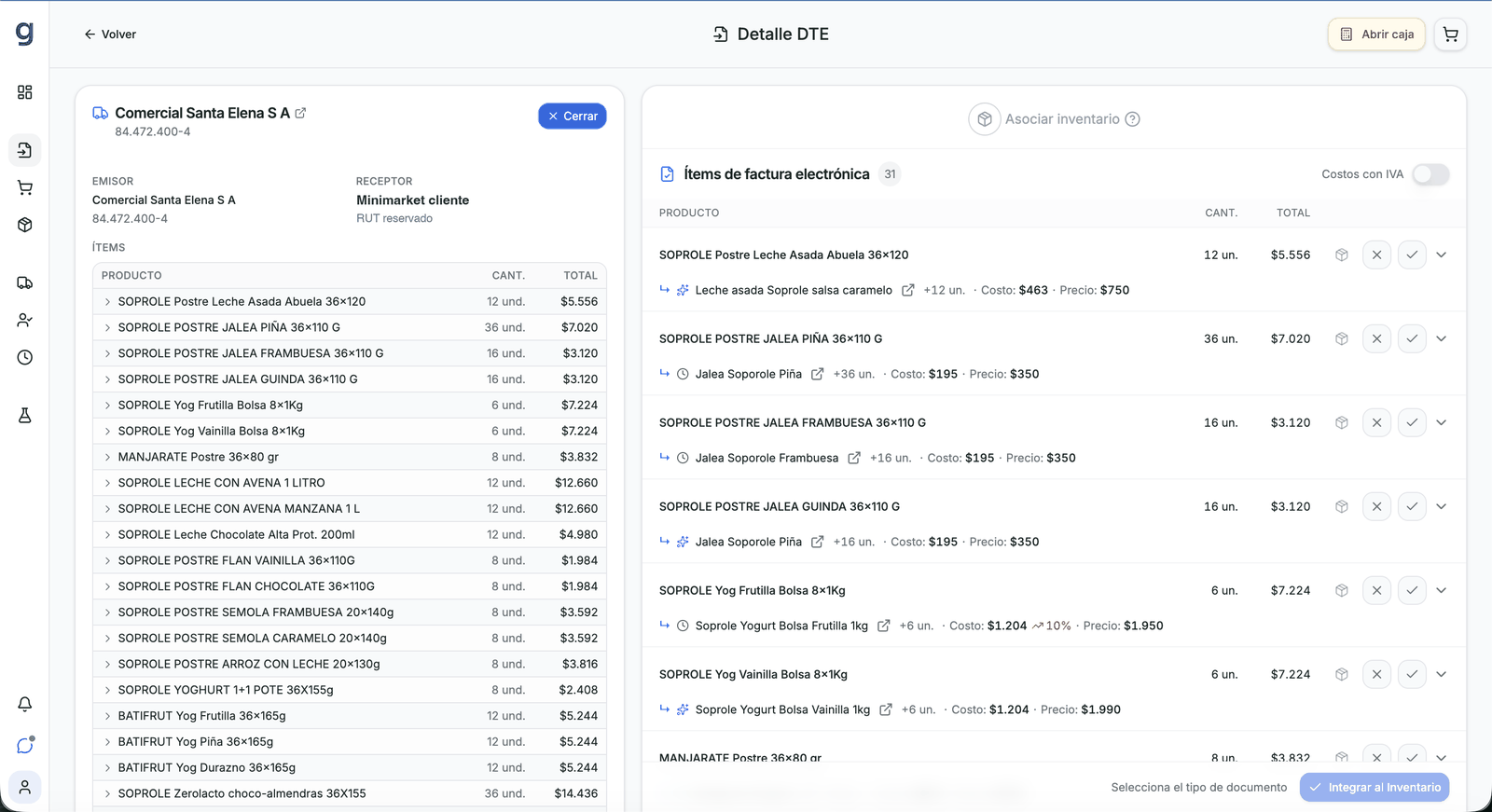This screenshot has width=1492, height=812.
Task: Close the supplier panel with Cerrar
Action: (x=573, y=117)
